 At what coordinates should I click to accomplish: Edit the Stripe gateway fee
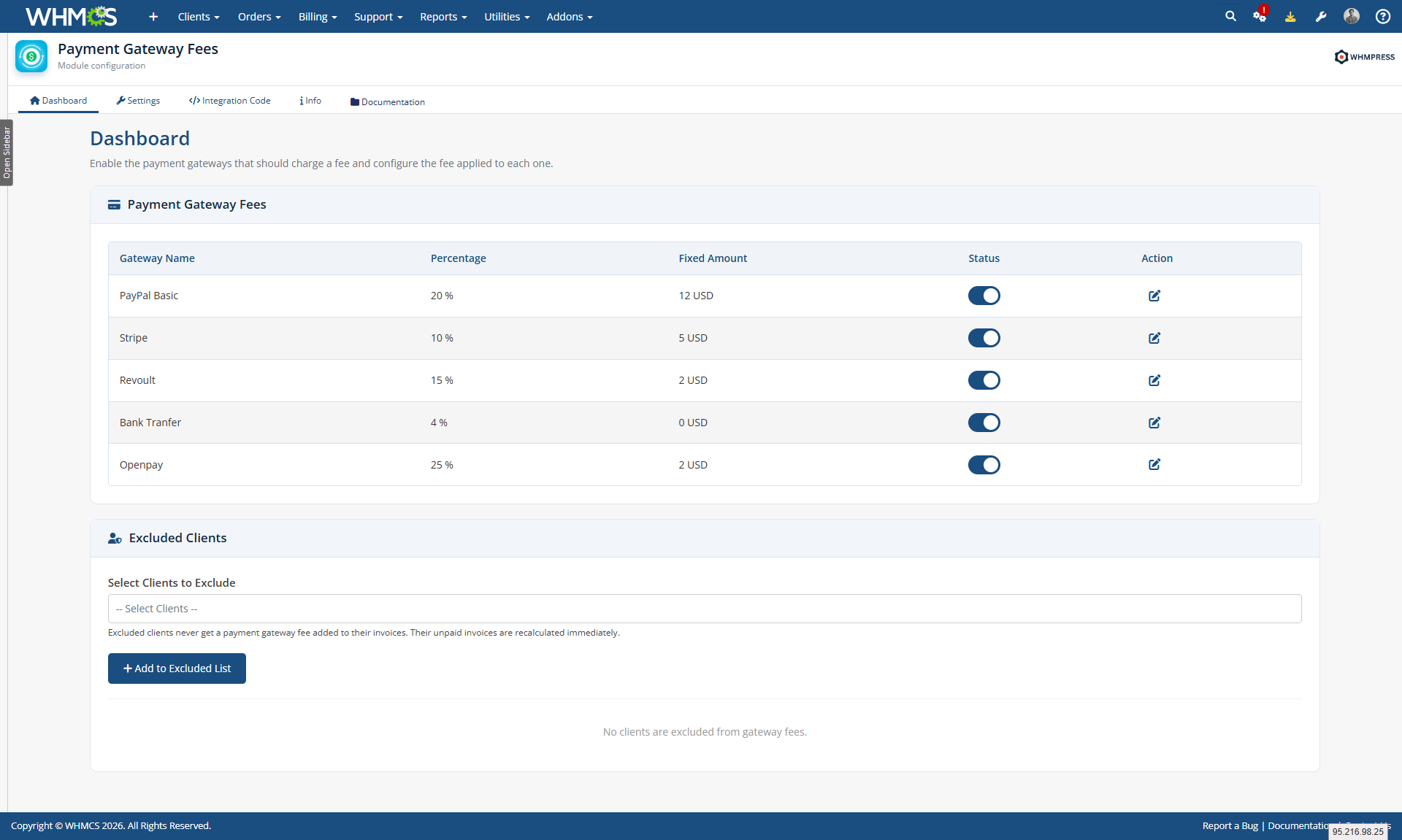[1154, 338]
